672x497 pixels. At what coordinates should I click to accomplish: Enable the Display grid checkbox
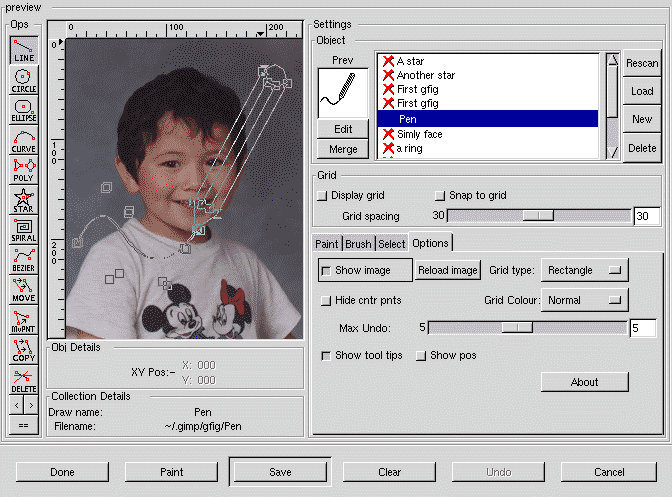[x=322, y=196]
